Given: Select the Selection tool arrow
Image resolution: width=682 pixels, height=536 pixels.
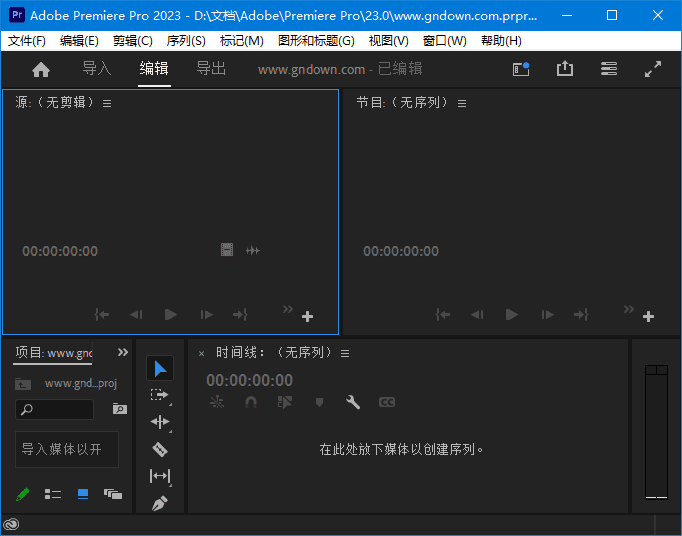Looking at the screenshot, I should pyautogui.click(x=160, y=368).
